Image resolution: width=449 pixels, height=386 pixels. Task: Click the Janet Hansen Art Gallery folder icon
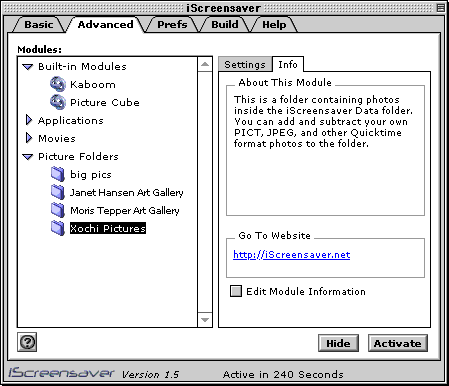tap(58, 192)
